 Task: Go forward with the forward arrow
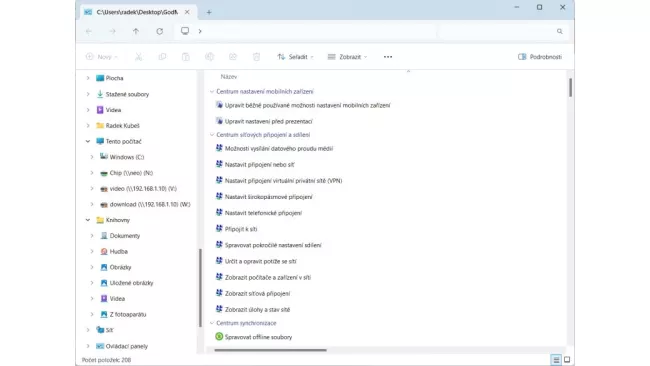point(112,32)
